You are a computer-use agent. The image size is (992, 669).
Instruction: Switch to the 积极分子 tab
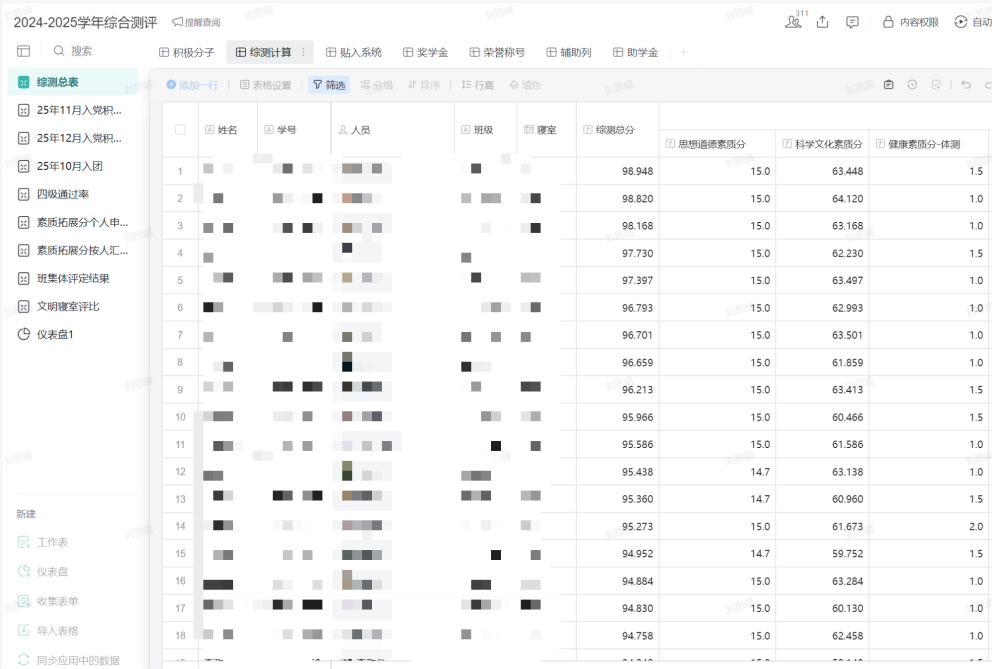click(187, 52)
